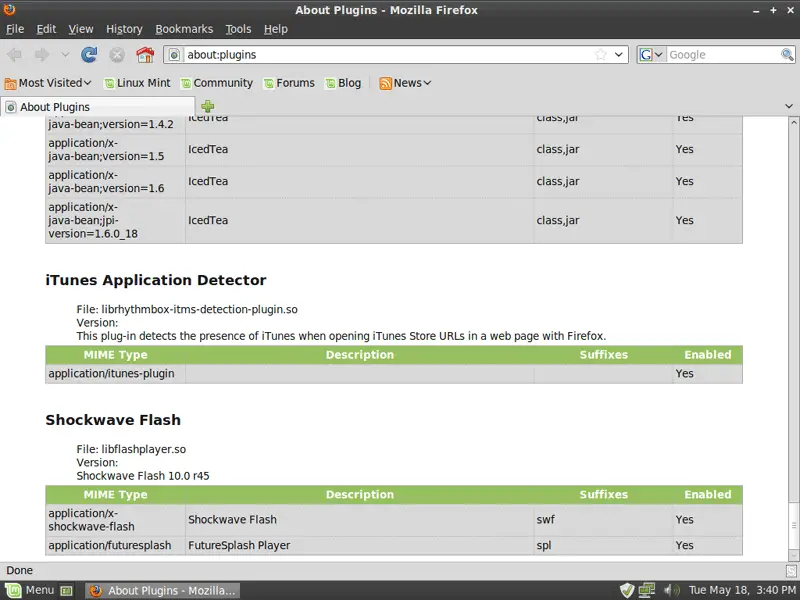Click the Back arrow navigation icon

(x=15, y=55)
